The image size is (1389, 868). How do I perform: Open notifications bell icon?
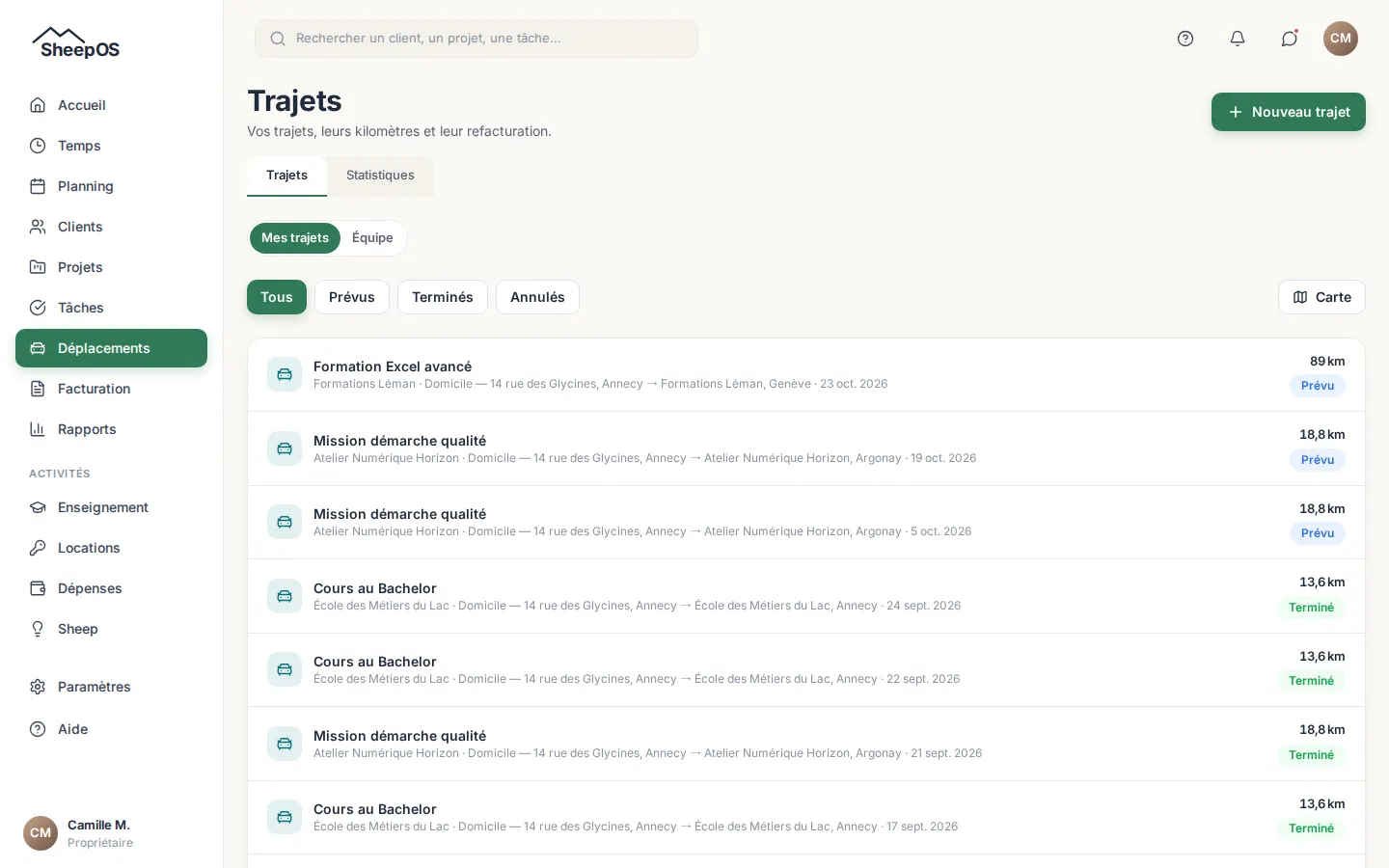point(1238,39)
